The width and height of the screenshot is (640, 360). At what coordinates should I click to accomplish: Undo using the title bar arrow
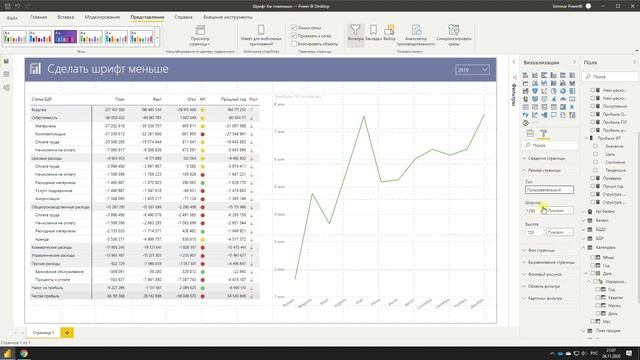point(18,6)
